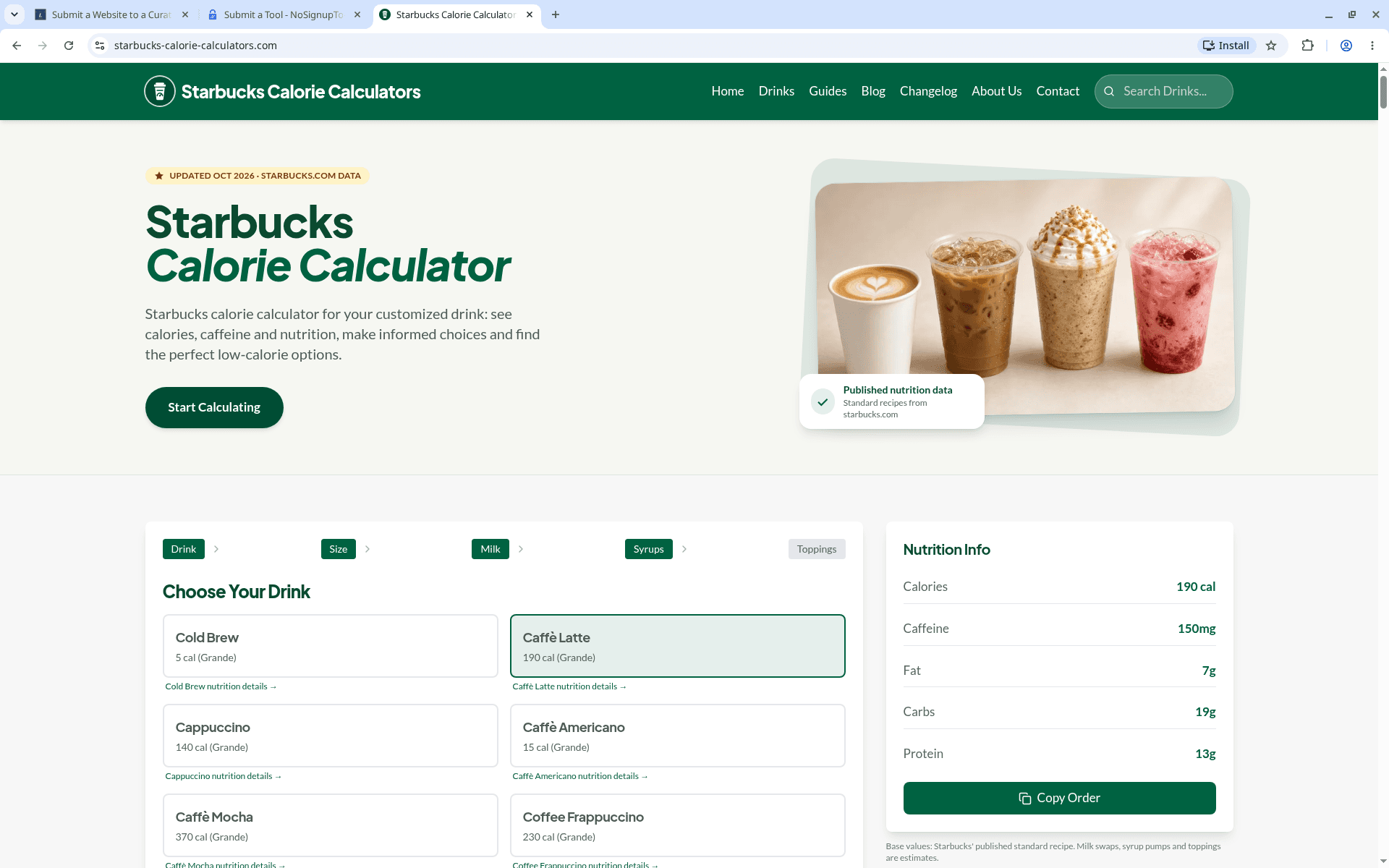Click the drinks hero image
The height and width of the screenshot is (868, 1389).
coord(1025,297)
